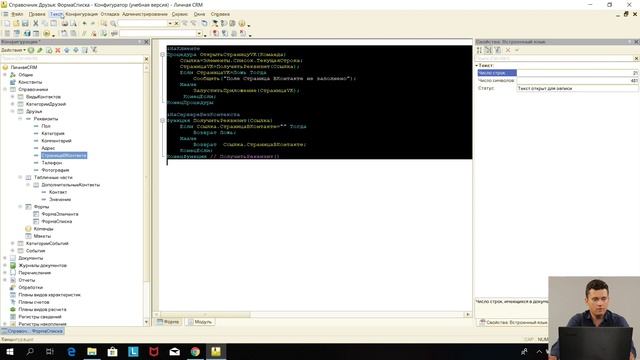The image size is (640, 360).
Task: Close the Конфигурация panel
Action: pos(147,42)
